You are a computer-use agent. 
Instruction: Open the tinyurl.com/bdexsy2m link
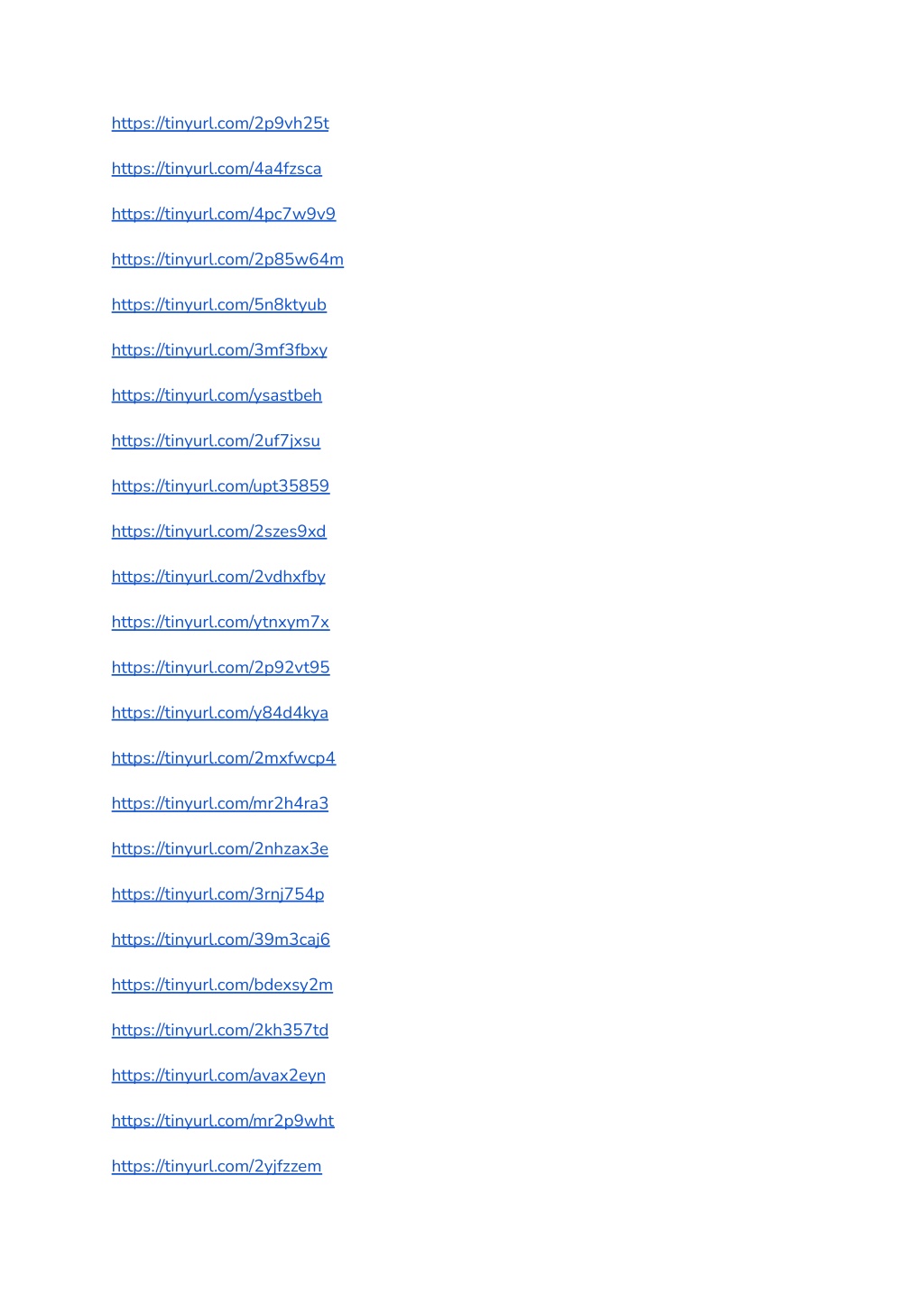coord(222,985)
